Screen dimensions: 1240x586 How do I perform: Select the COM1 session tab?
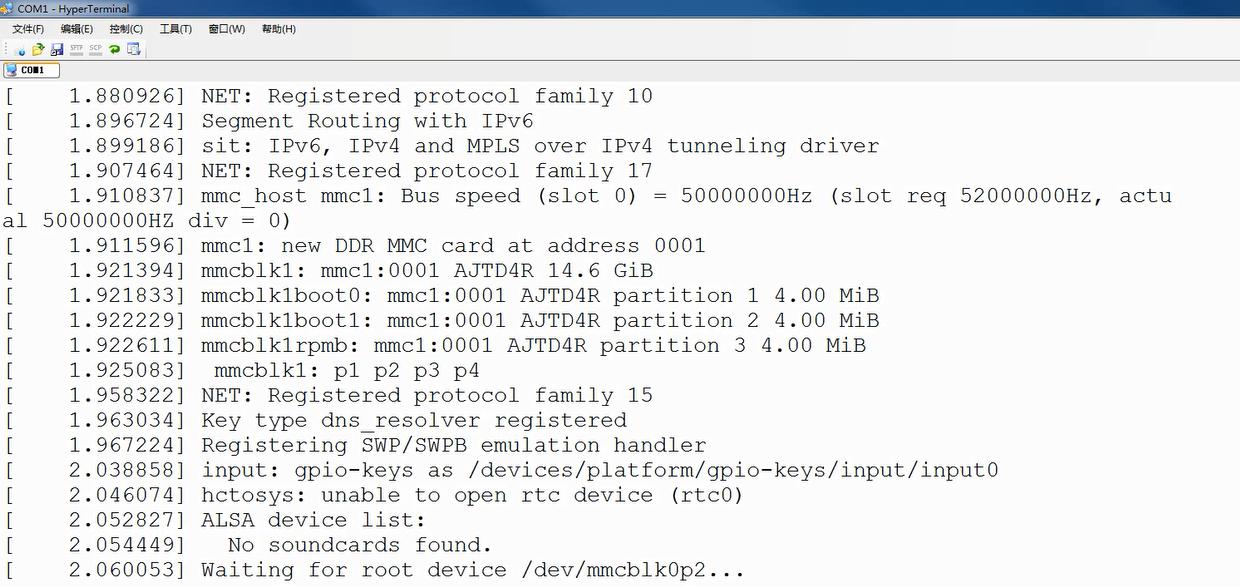click(x=31, y=70)
